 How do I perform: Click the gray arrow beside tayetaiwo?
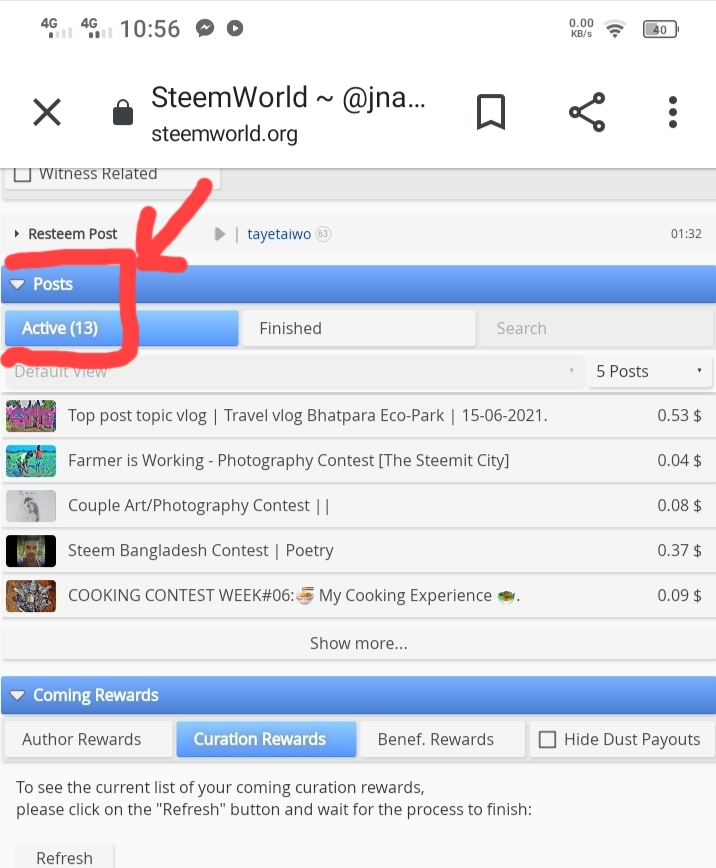click(x=220, y=234)
